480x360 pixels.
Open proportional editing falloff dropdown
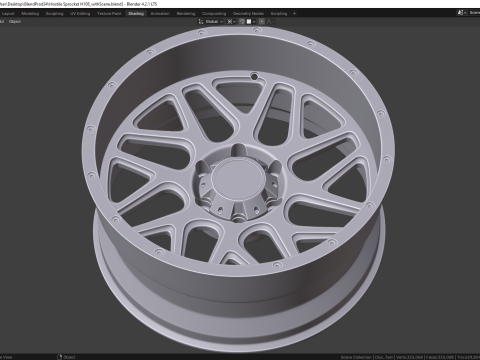(x=270, y=22)
